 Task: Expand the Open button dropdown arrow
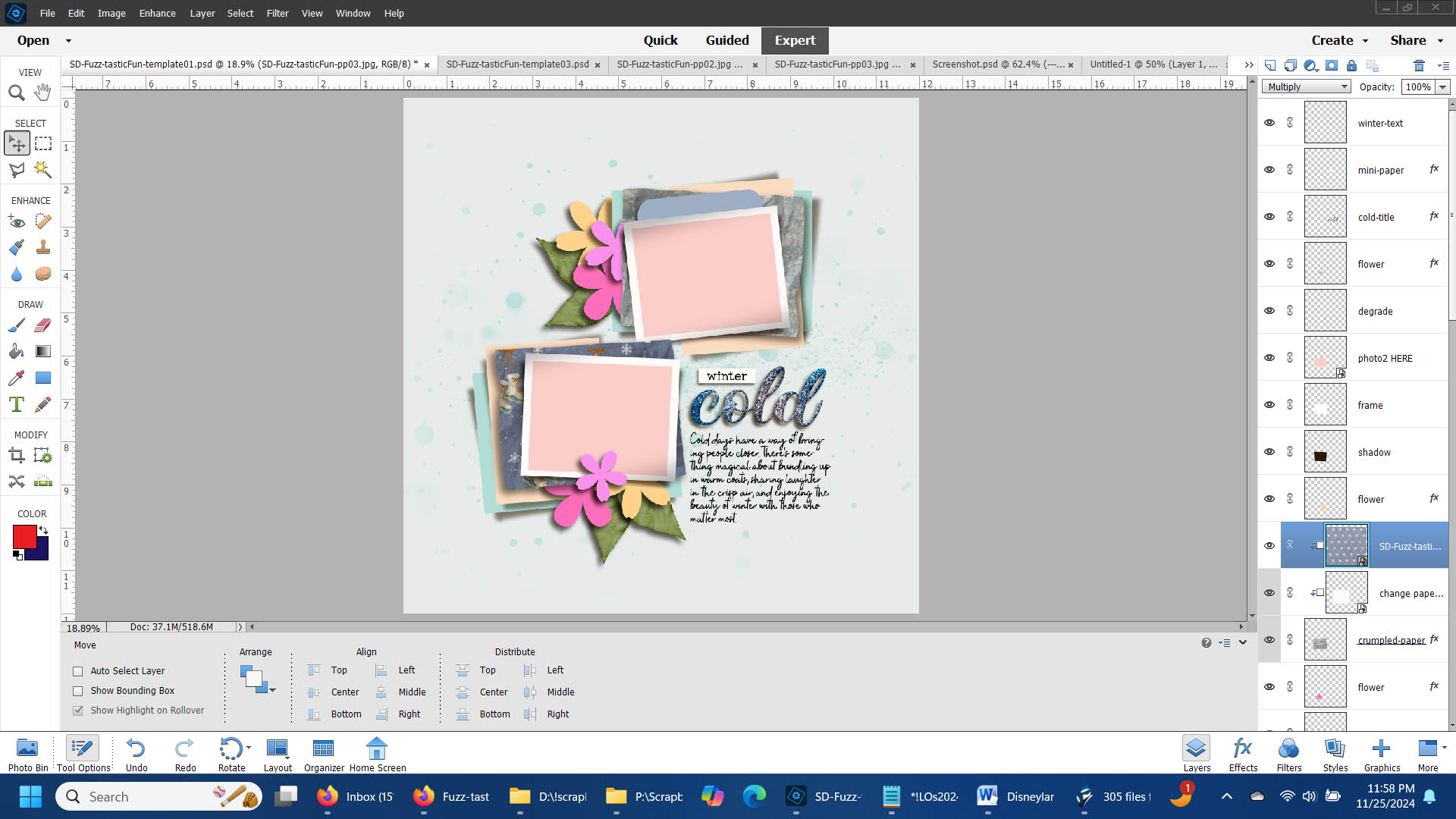point(68,41)
